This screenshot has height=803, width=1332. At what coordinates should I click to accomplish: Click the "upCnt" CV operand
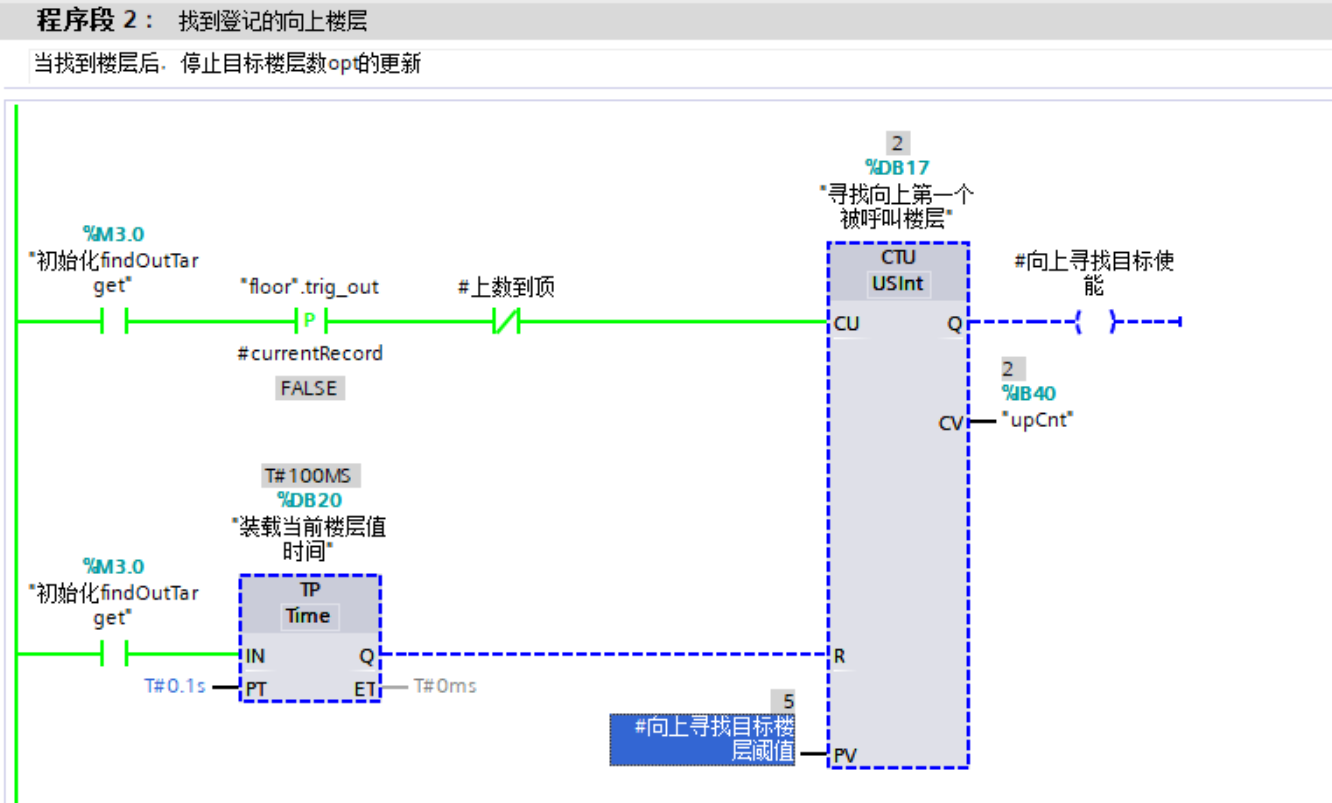[x=1036, y=420]
